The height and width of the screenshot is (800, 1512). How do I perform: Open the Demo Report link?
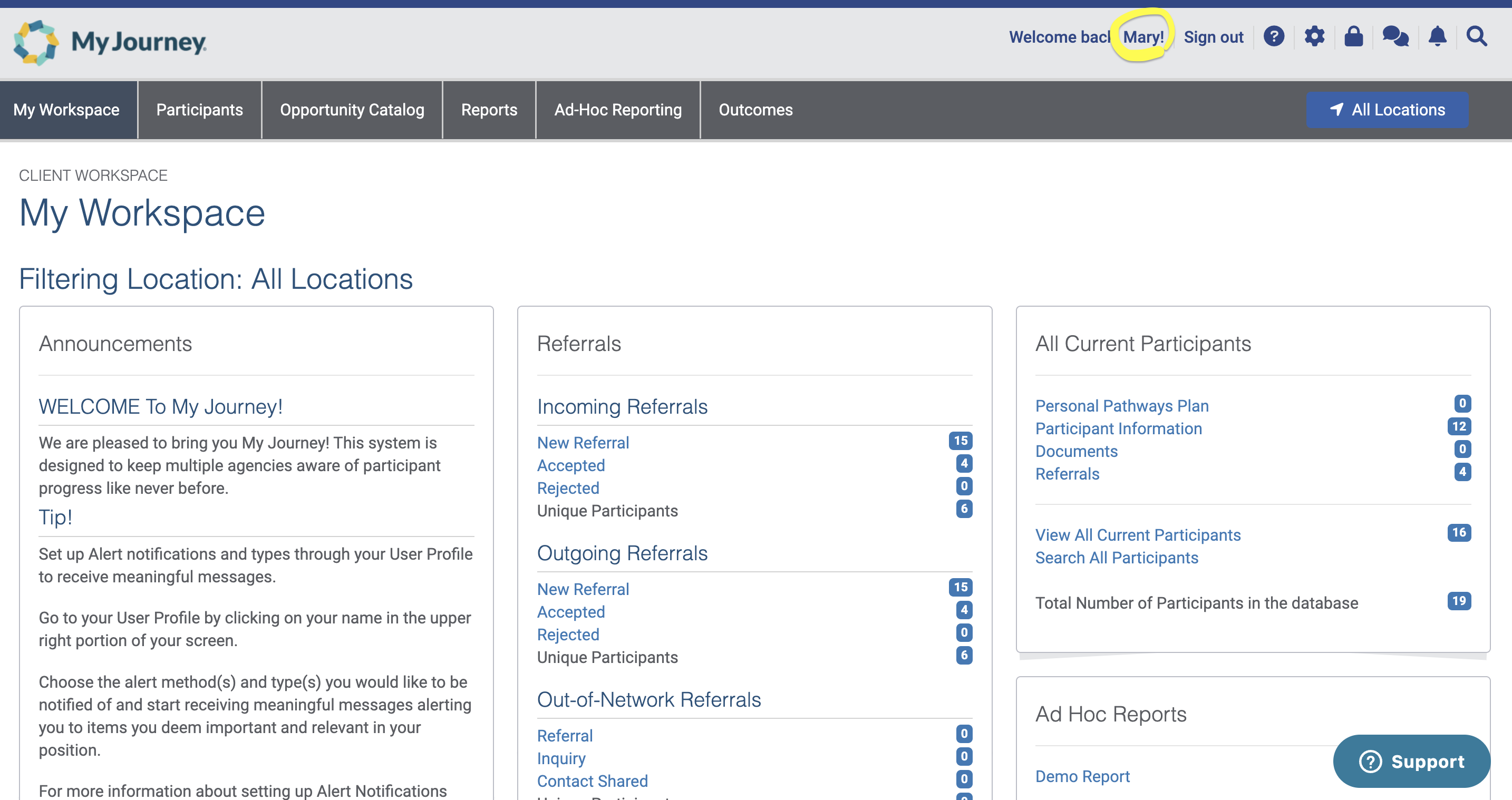tap(1082, 776)
